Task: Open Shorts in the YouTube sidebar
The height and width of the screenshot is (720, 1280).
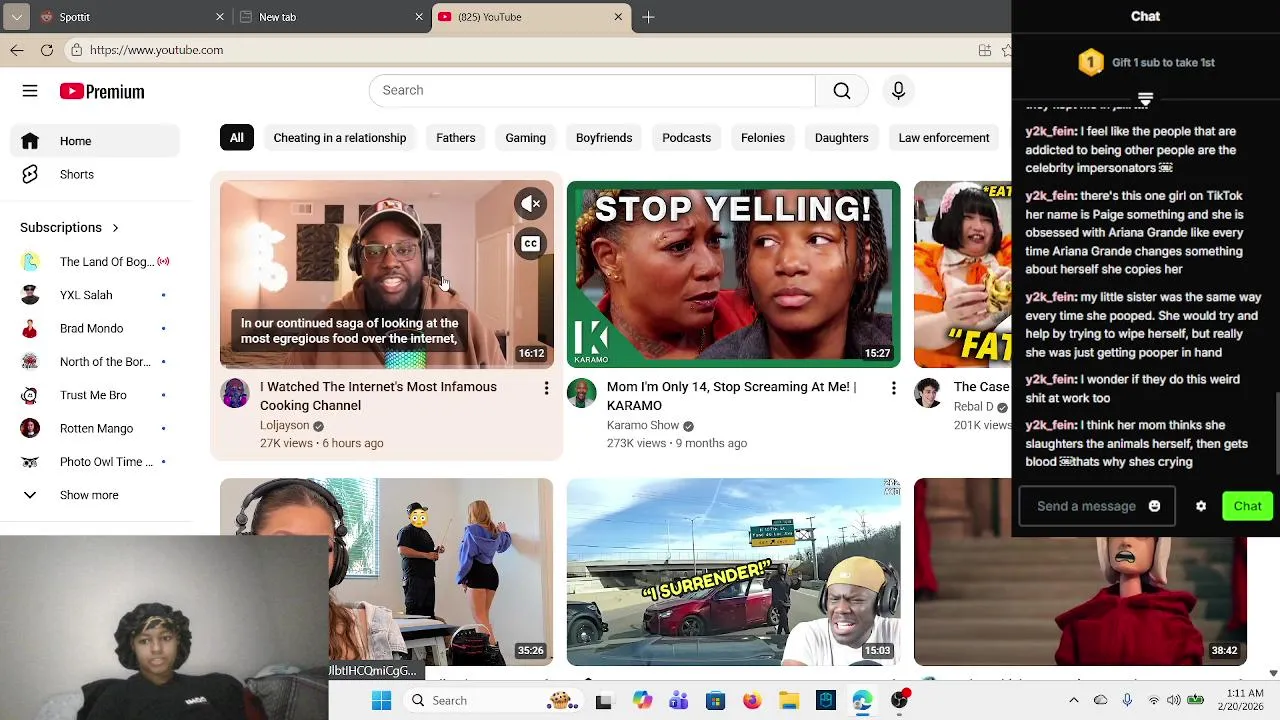Action: point(96,174)
